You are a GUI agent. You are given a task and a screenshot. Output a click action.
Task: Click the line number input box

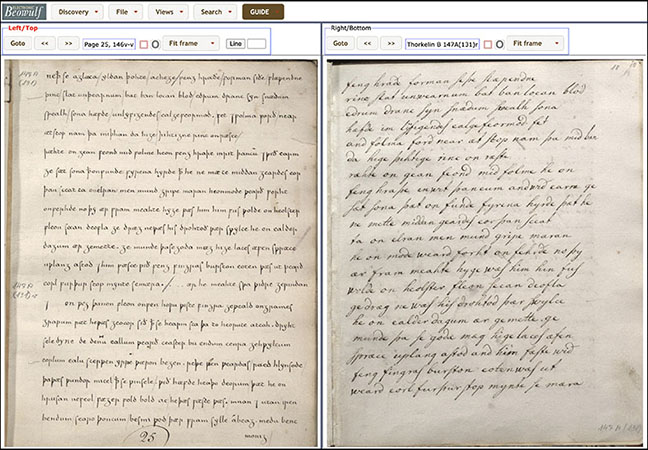tap(257, 44)
